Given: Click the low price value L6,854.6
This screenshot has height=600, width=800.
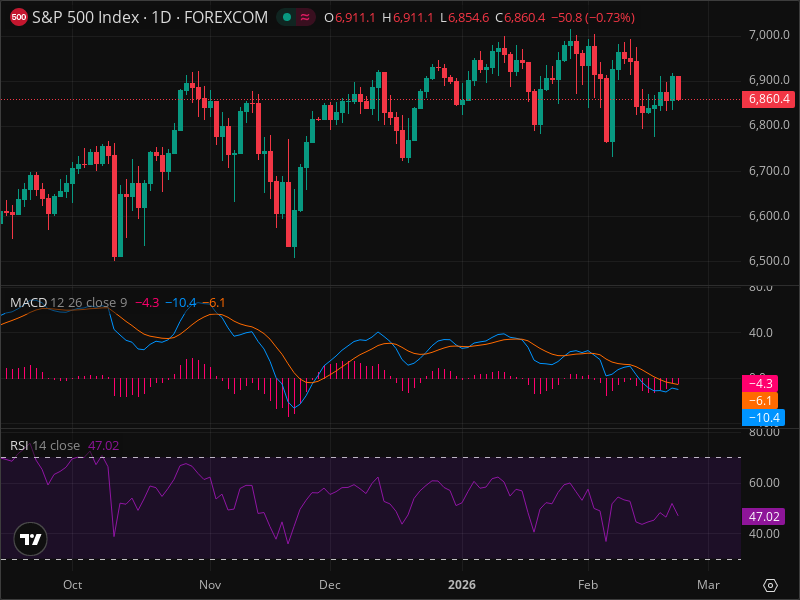Looking at the screenshot, I should (465, 18).
